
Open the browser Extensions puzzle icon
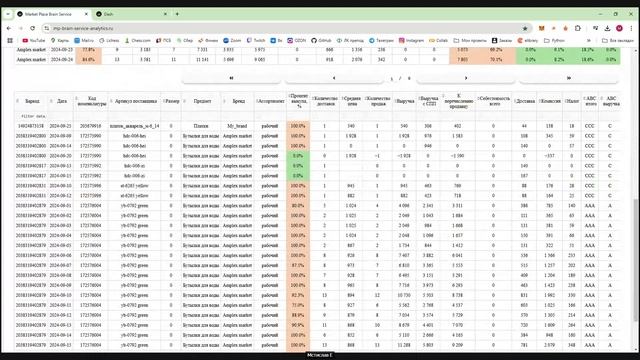point(578,28)
